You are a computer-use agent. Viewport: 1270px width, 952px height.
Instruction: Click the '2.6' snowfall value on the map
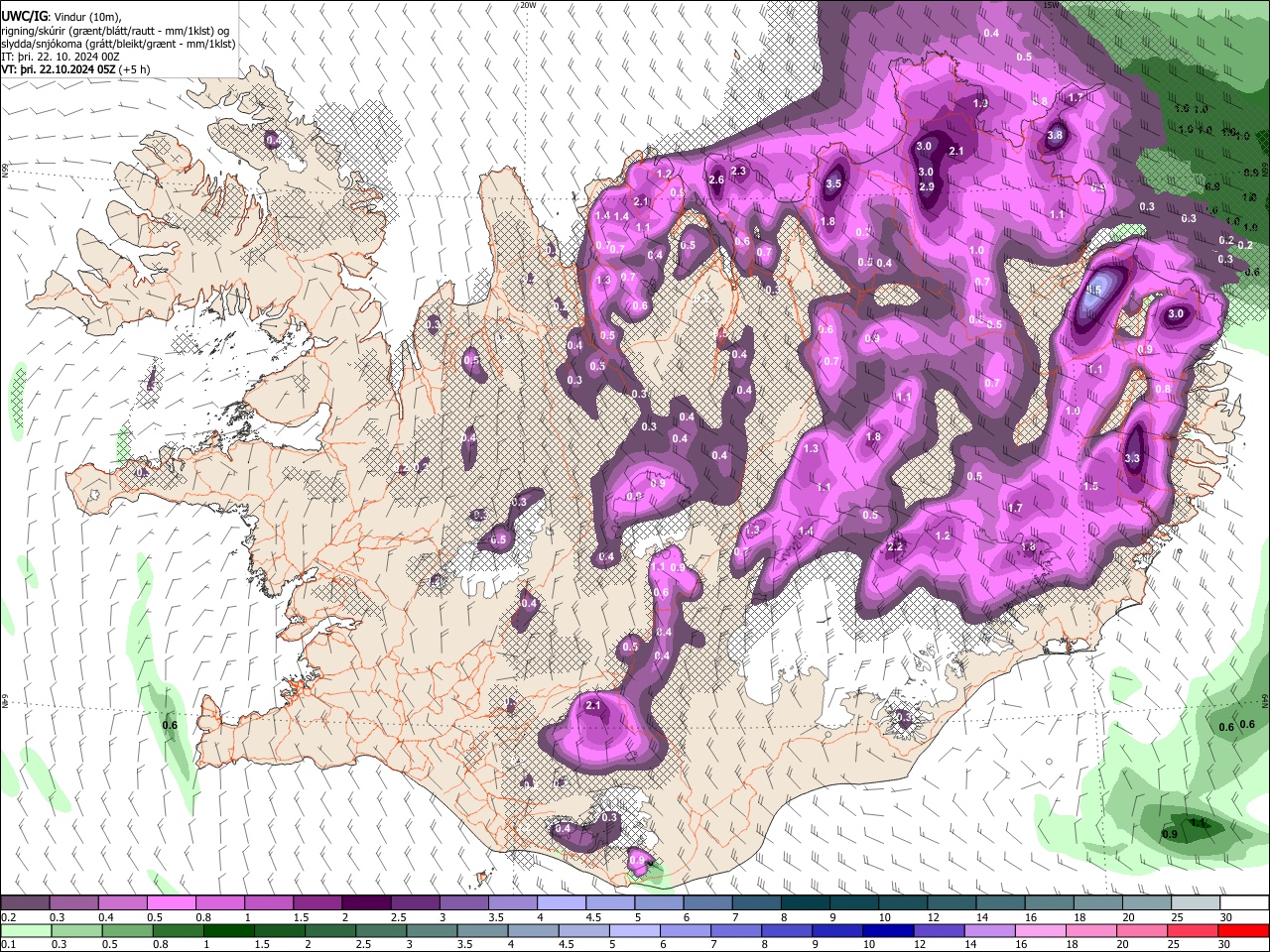pyautogui.click(x=716, y=179)
